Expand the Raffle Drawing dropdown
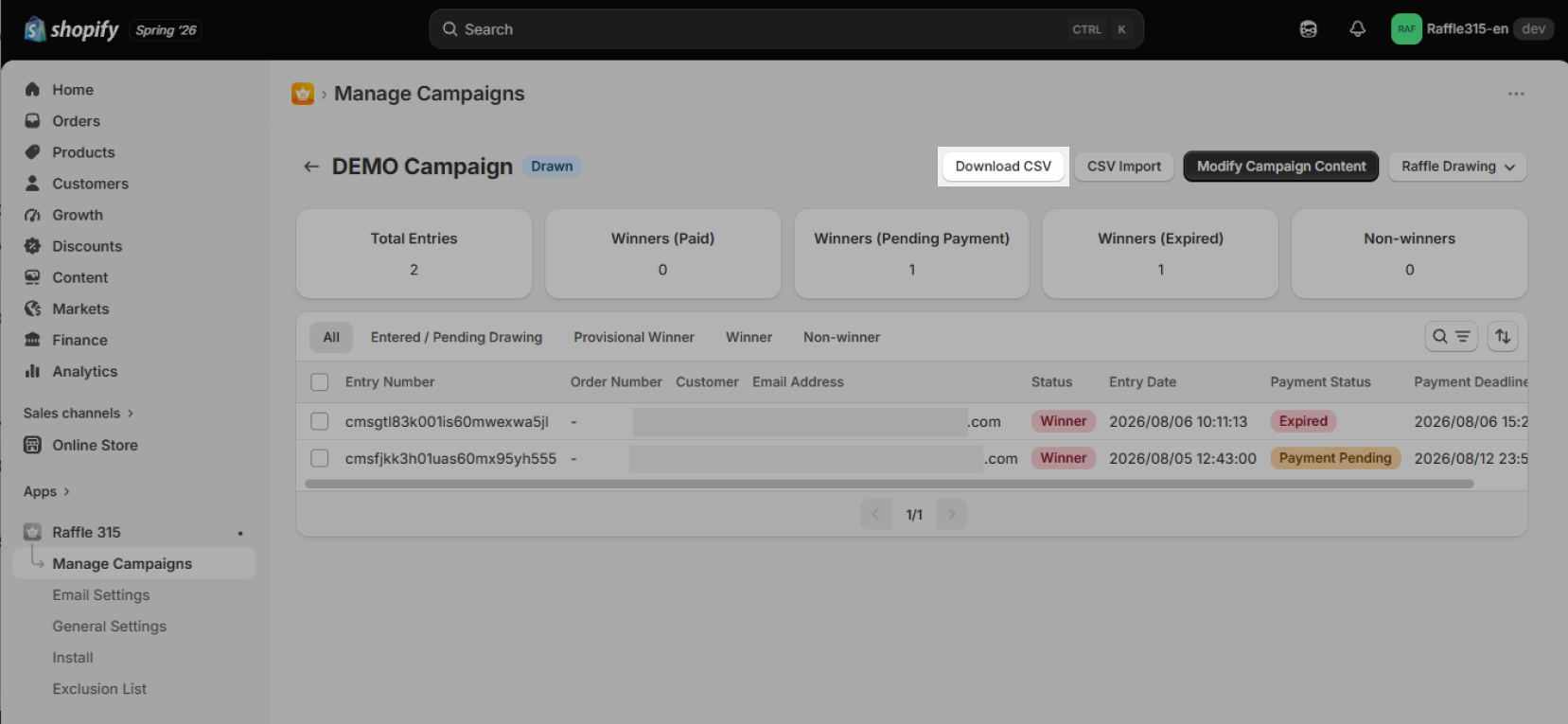Image resolution: width=1568 pixels, height=724 pixels. (1457, 167)
